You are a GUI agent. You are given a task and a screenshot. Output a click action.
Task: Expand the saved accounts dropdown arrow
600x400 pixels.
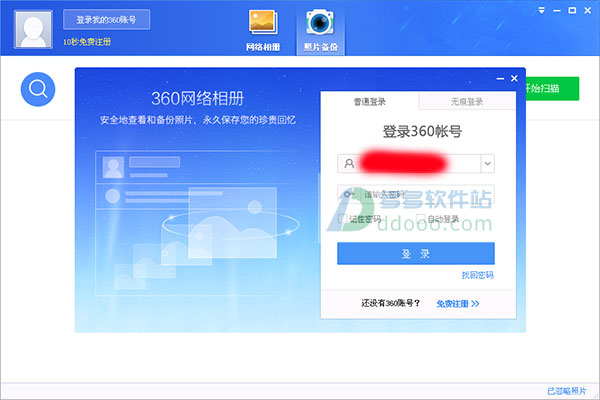click(488, 164)
